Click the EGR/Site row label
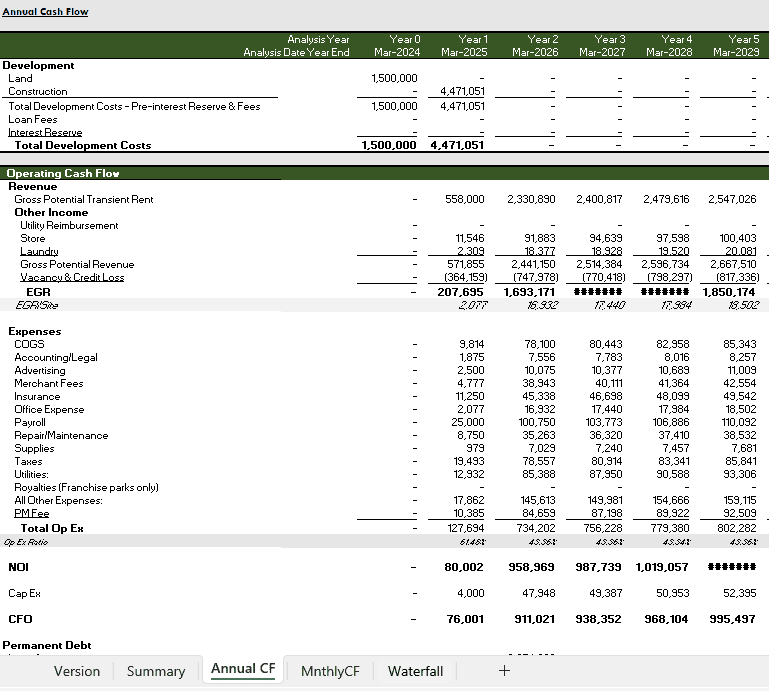The height and width of the screenshot is (691, 769). pyautogui.click(x=37, y=305)
